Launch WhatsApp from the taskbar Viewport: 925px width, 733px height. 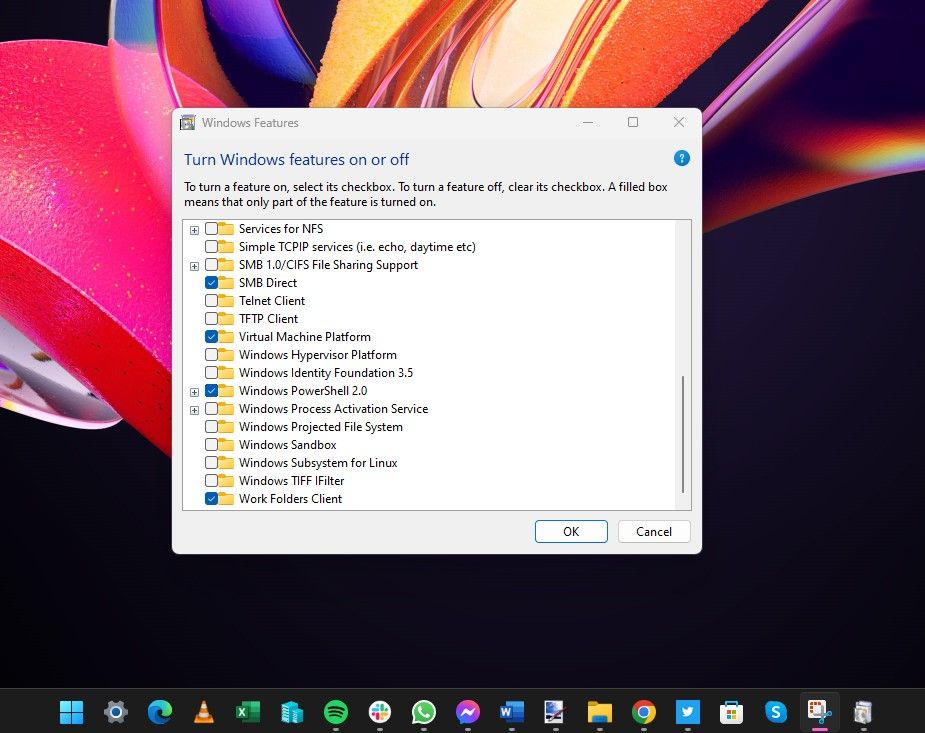tap(423, 712)
